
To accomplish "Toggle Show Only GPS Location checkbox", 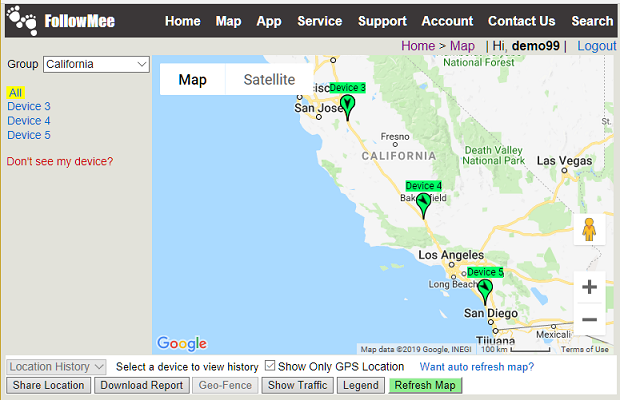I will click(x=270, y=366).
